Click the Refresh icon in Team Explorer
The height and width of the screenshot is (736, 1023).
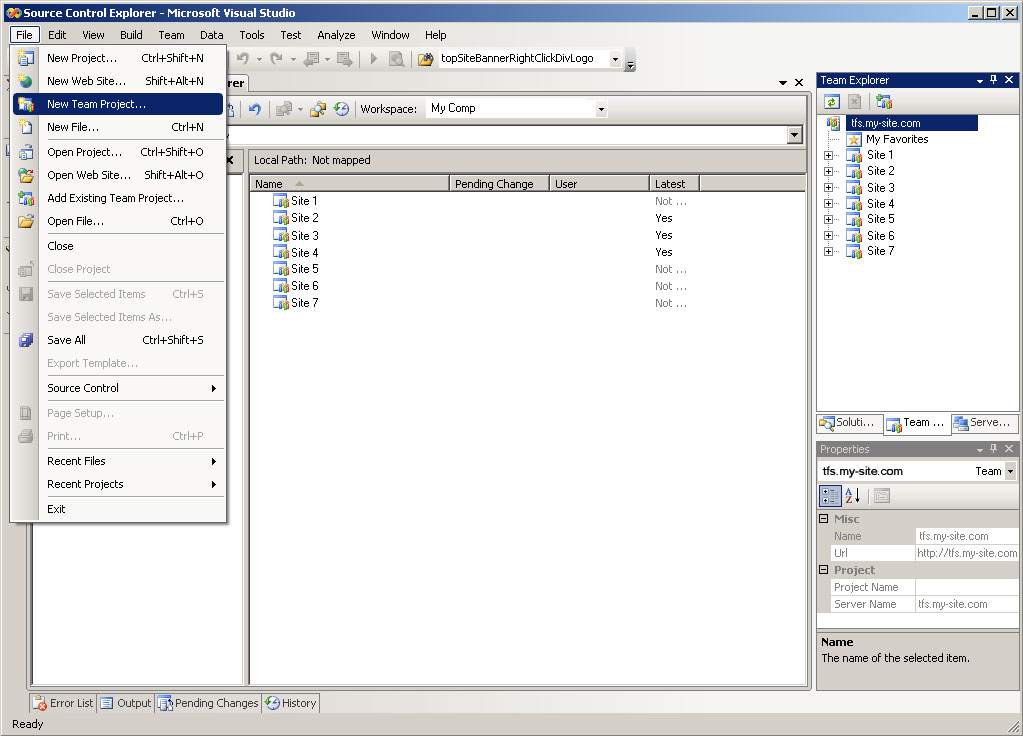click(831, 101)
